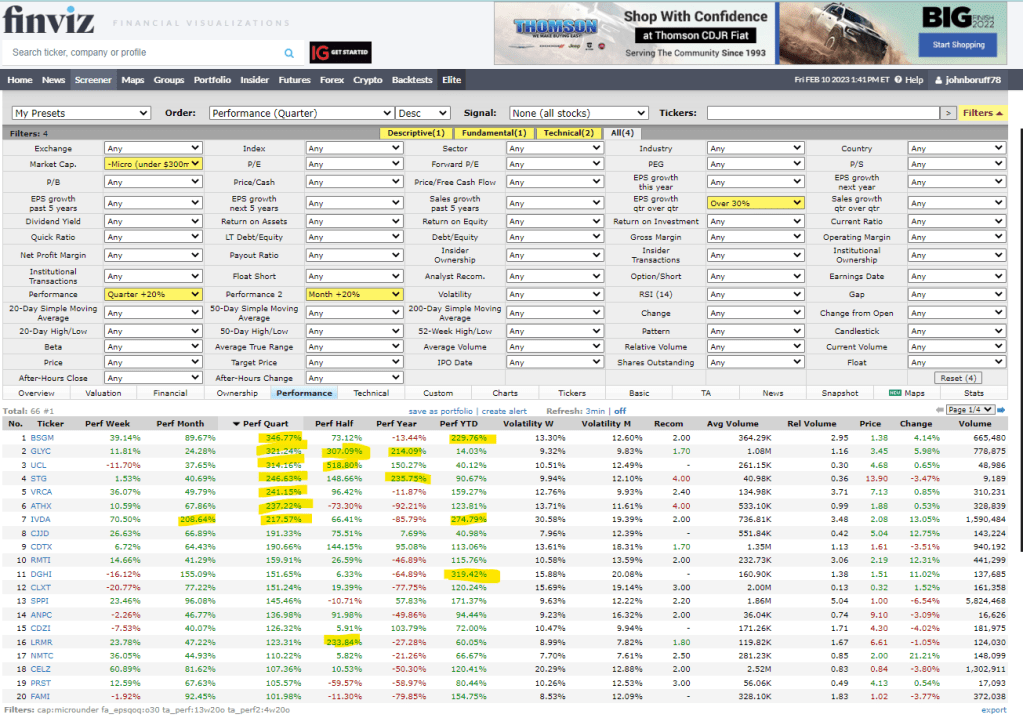Turn refresh off
Screen dimensions: 1023x718
point(620,411)
